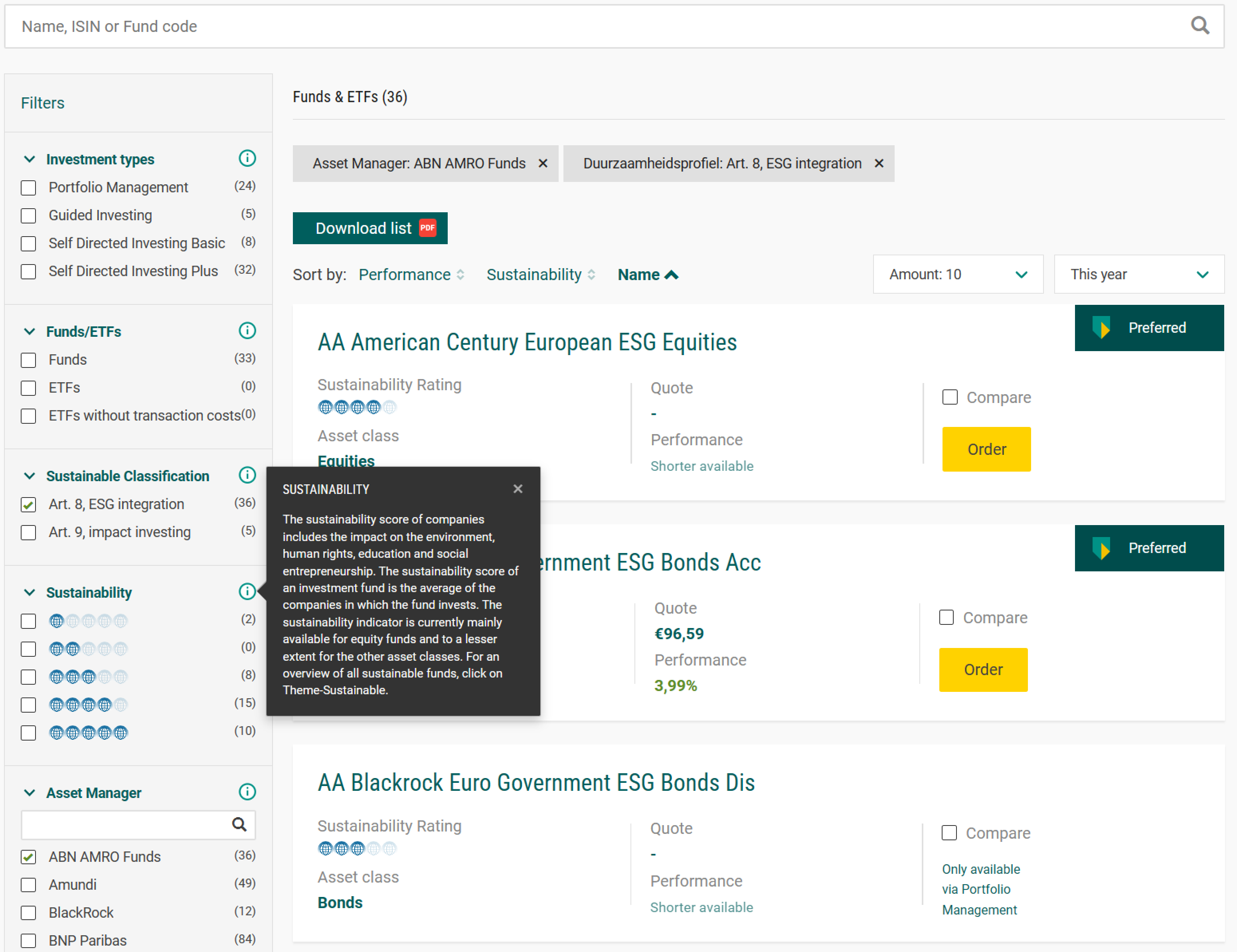
Task: Open the Investment types info tooltip
Action: point(247,158)
